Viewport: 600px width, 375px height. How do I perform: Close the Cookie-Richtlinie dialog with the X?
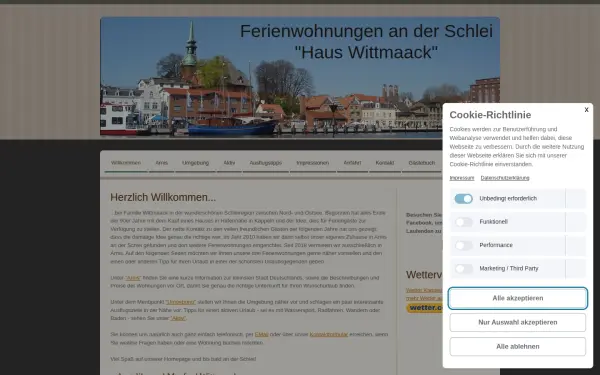tap(586, 110)
